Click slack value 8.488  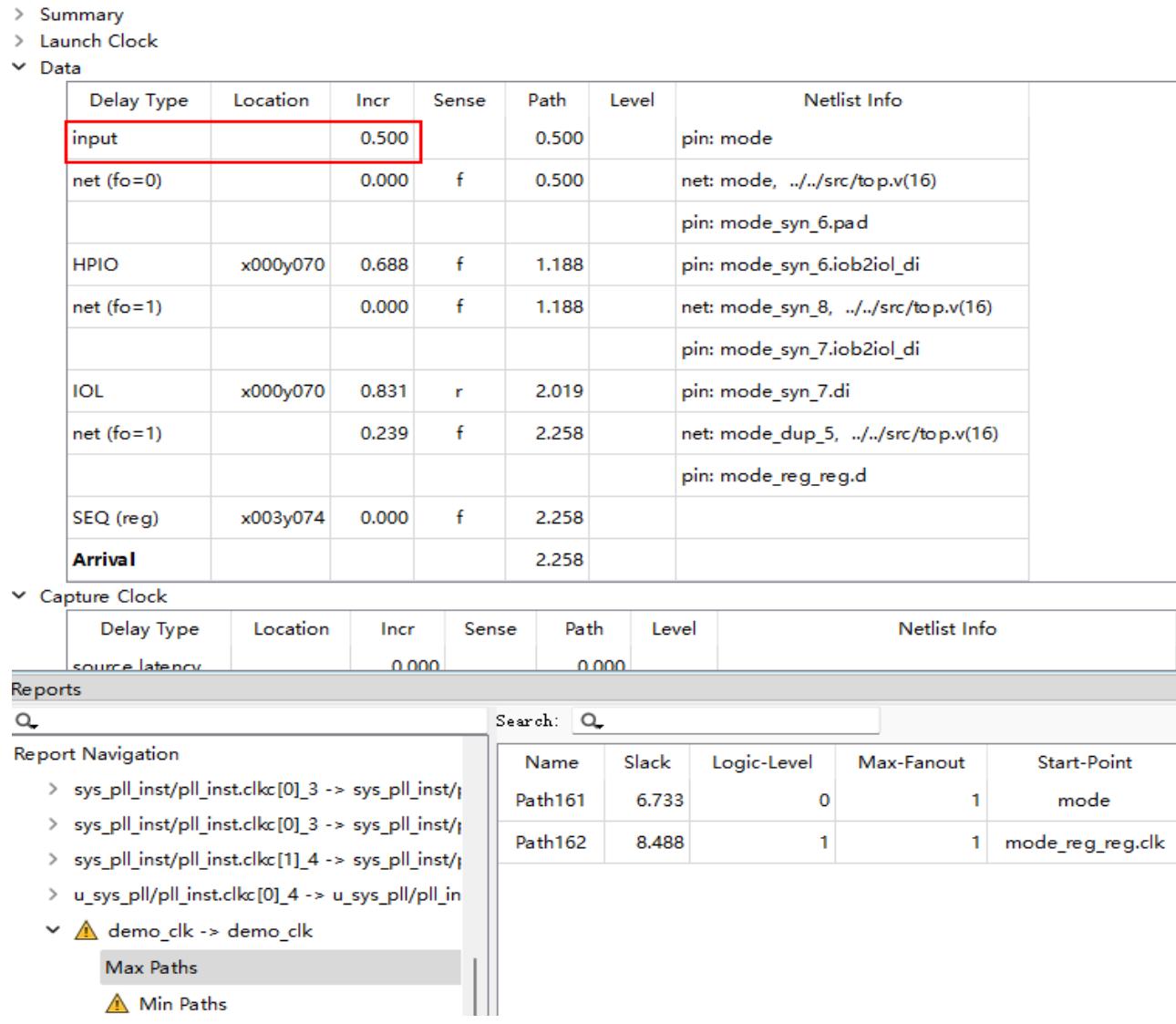tap(659, 843)
